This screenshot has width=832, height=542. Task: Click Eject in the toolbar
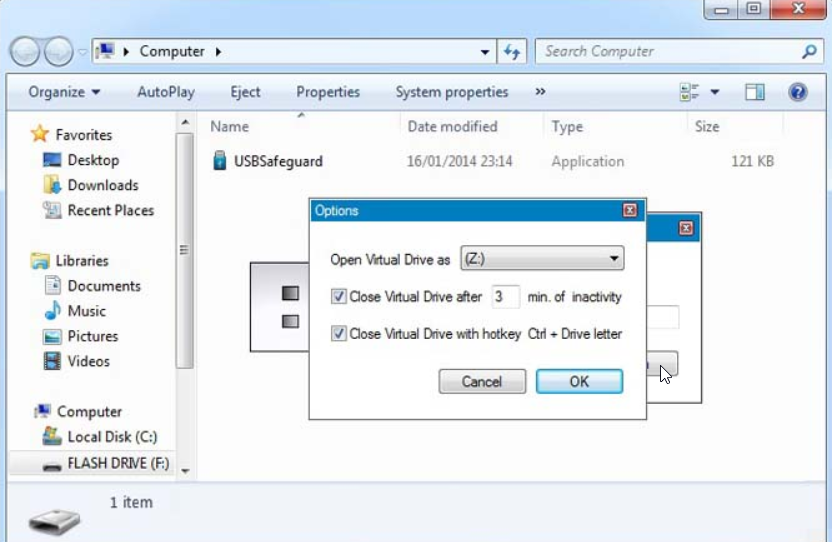coord(245,92)
